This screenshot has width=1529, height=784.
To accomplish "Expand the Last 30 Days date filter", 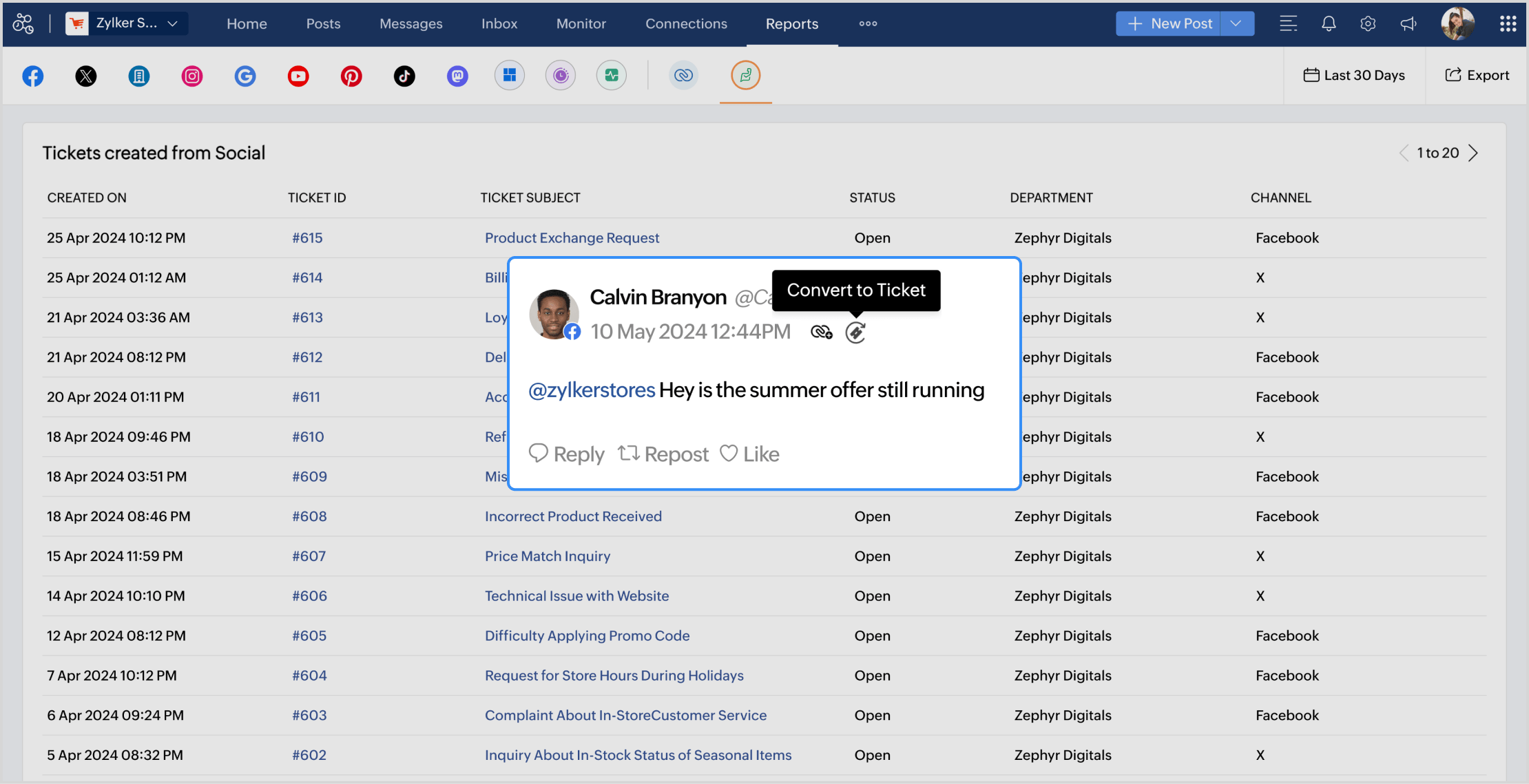I will coord(1355,75).
